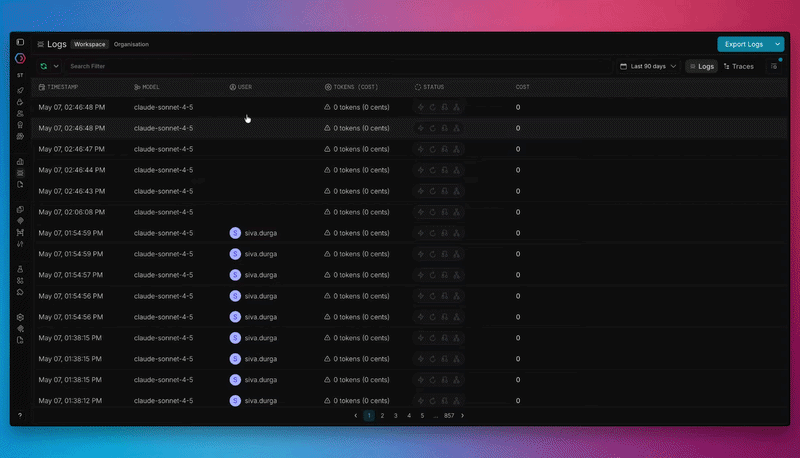Viewport: 800px width, 458px height.
Task: Open the users icon in the sidebar
Action: tap(20, 113)
